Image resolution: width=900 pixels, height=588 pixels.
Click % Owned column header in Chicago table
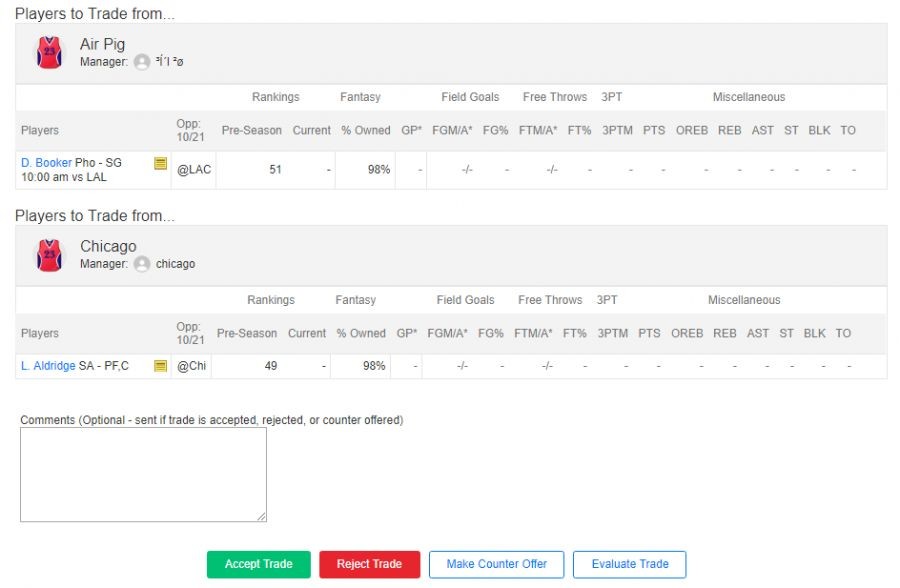point(360,333)
